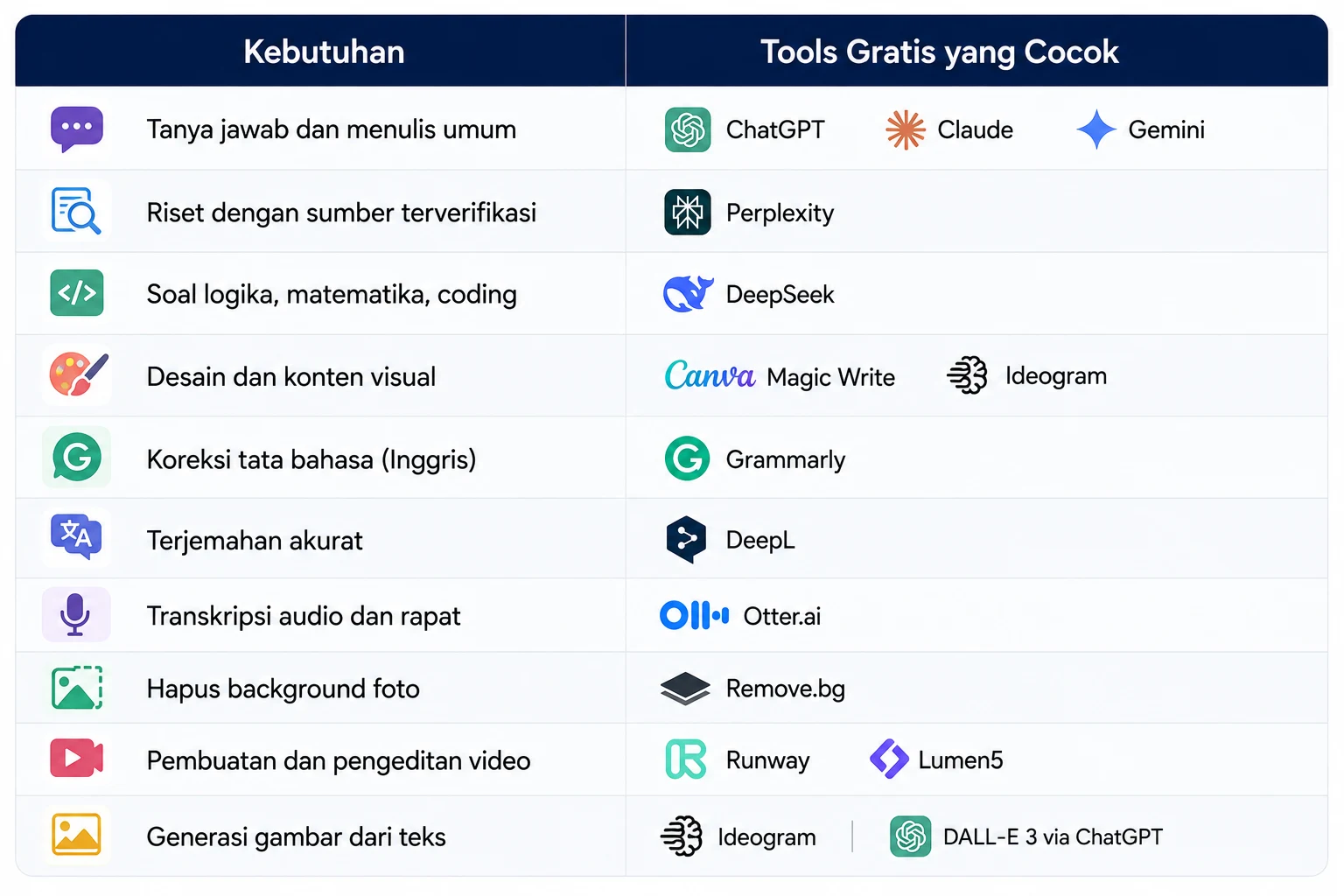Image resolution: width=1344 pixels, height=896 pixels.
Task: Select text Tanya jawab dan menulis umum
Action: pos(332,129)
